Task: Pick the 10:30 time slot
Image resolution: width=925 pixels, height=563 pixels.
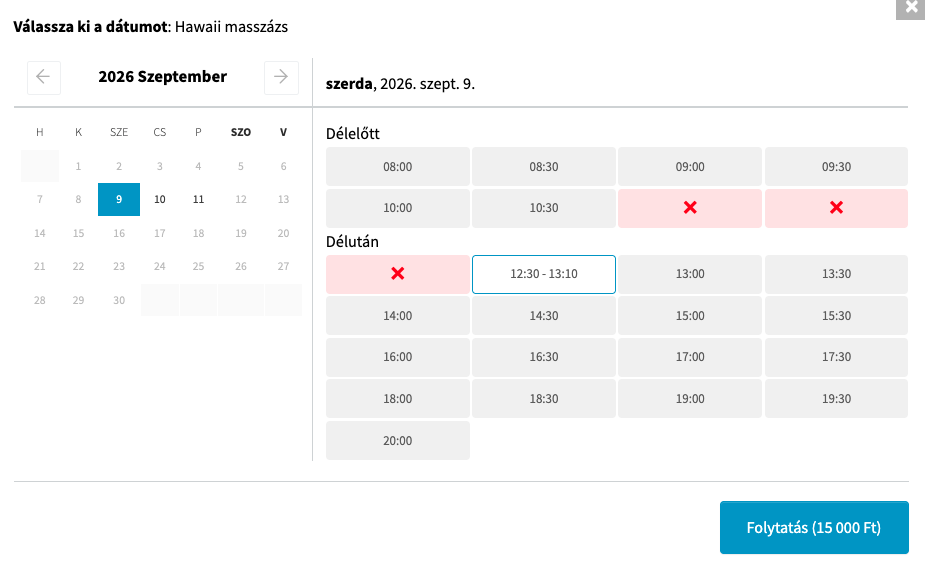Action: click(543, 208)
